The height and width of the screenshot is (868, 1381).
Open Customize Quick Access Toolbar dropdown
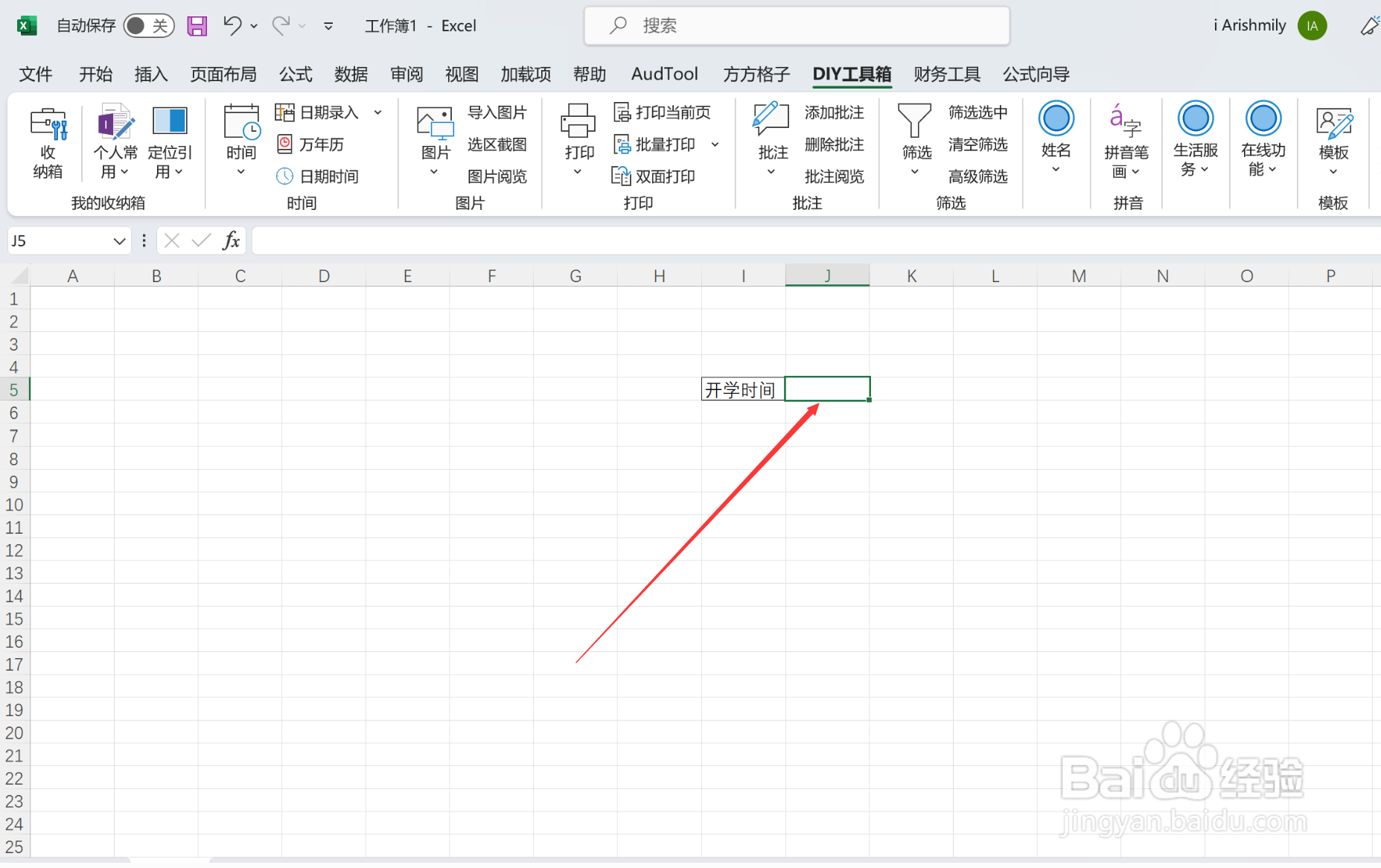tap(328, 26)
